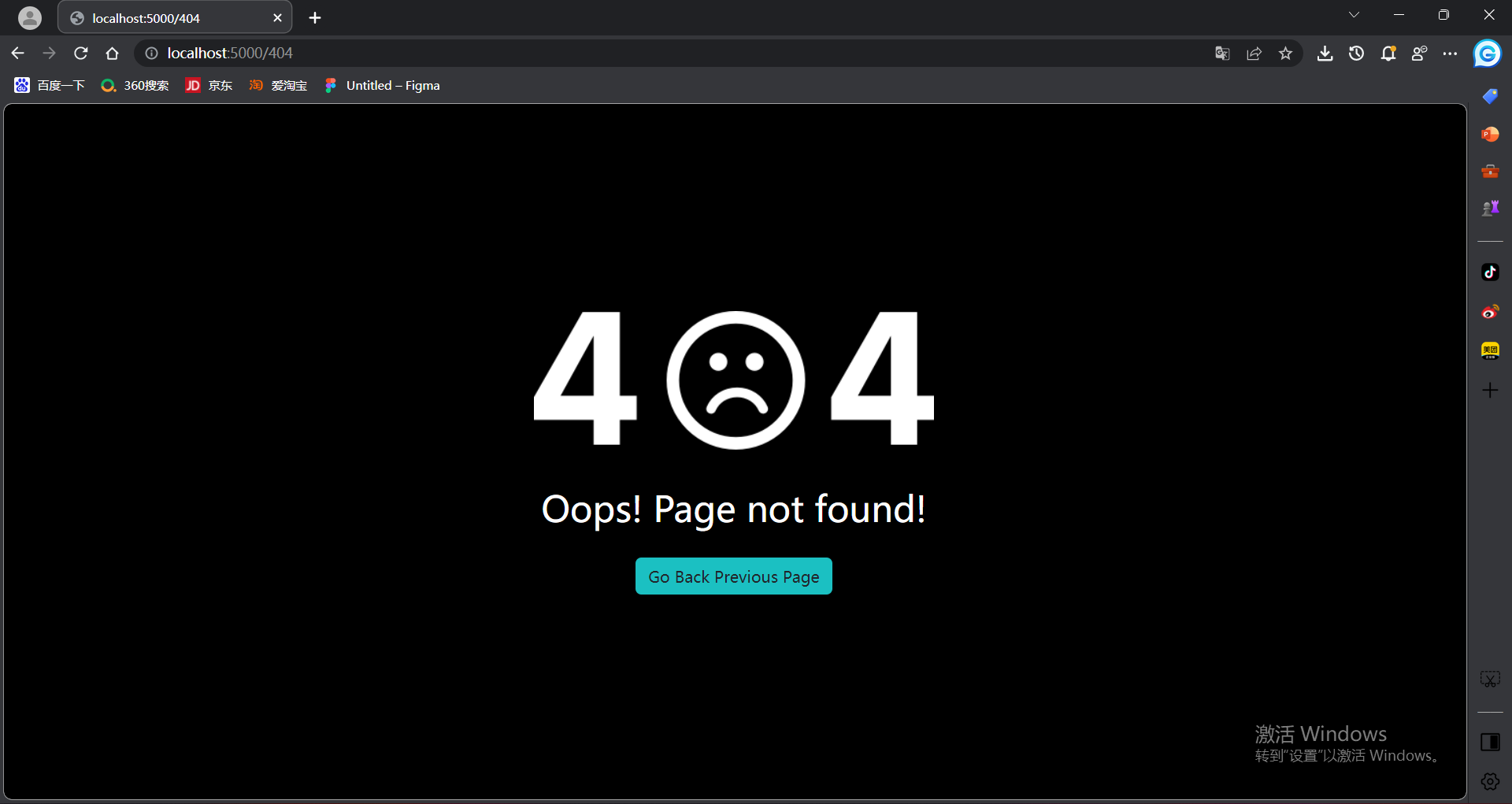Open a new browser tab

click(x=315, y=17)
